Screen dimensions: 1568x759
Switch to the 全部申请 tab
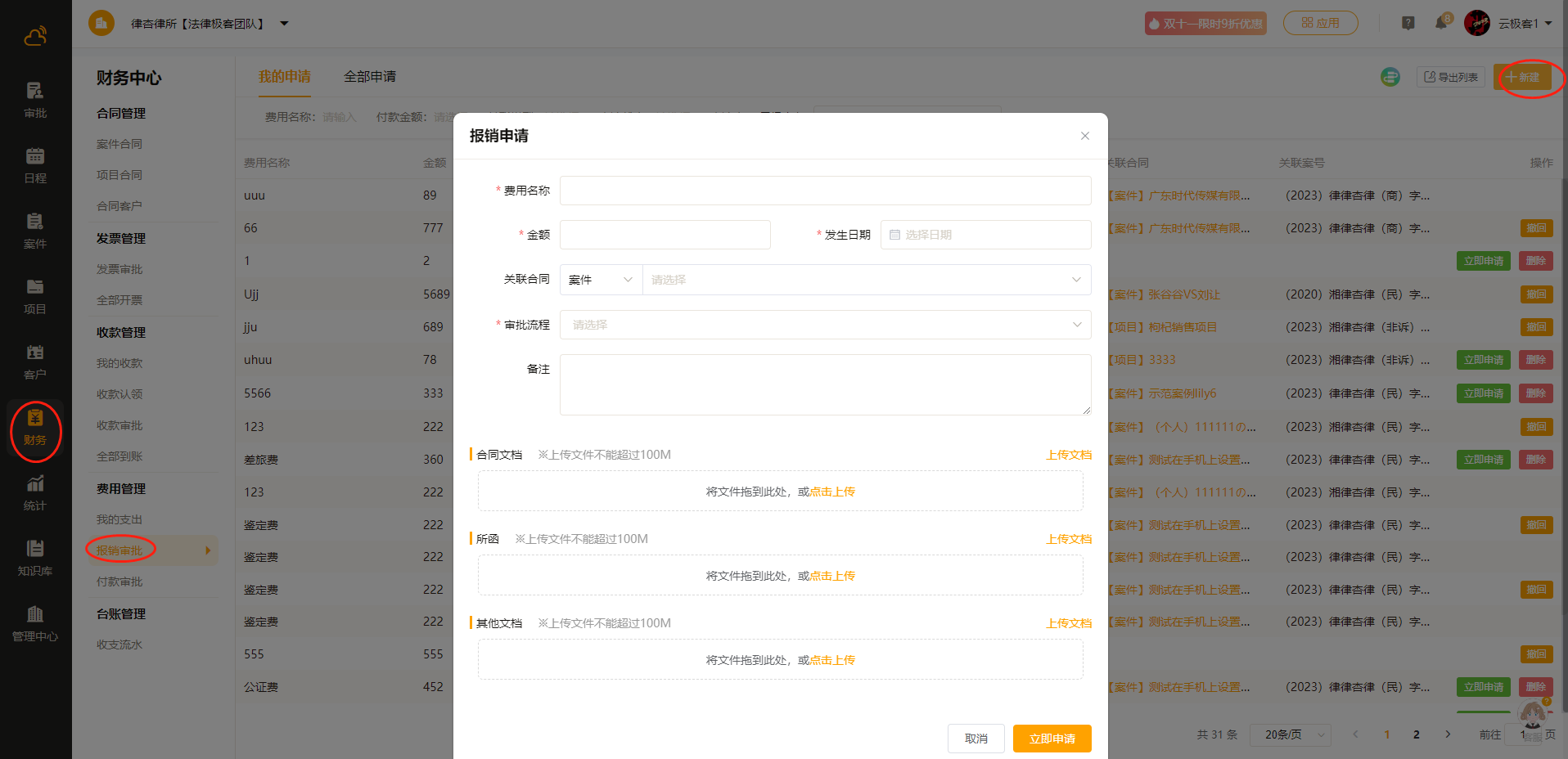tap(370, 77)
